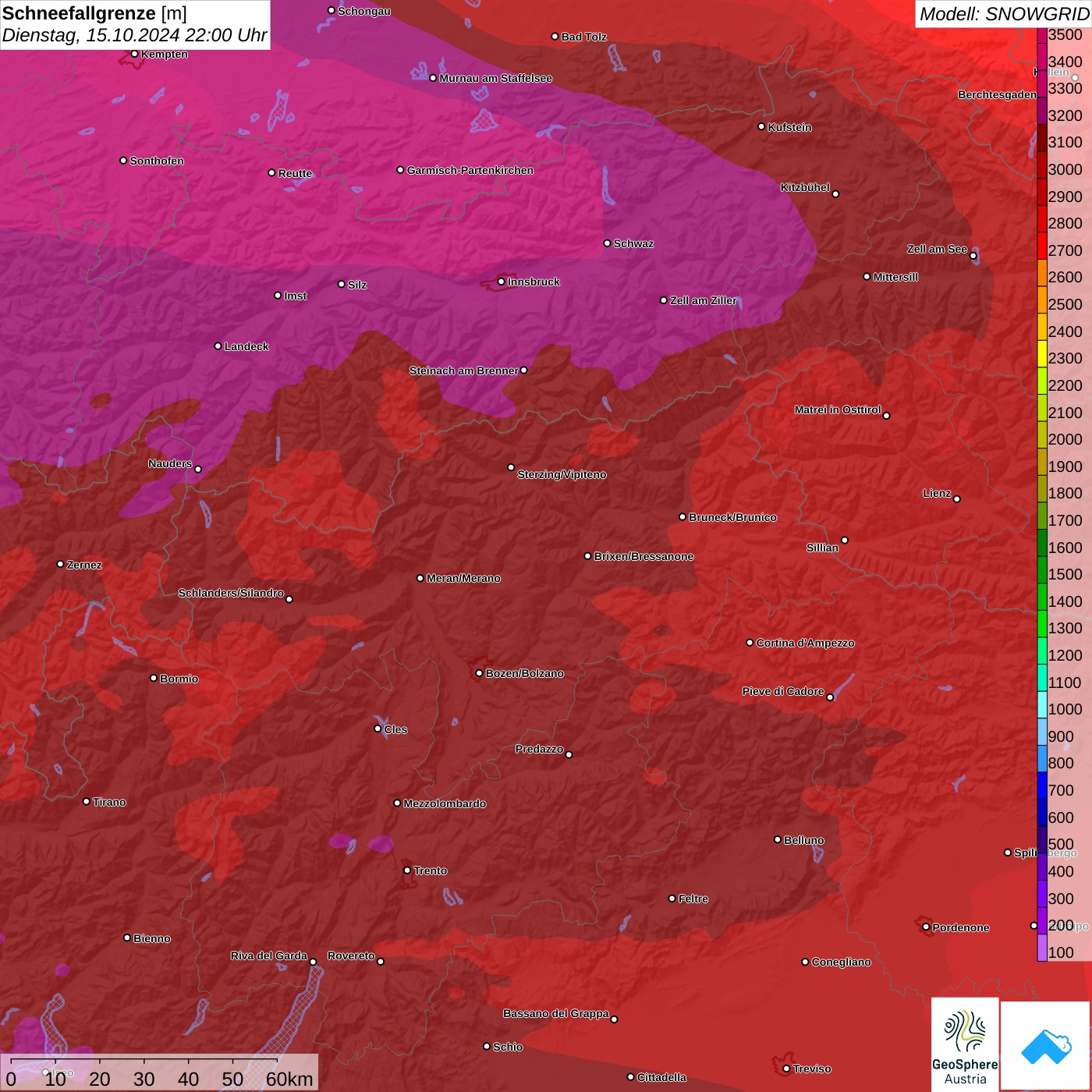The height and width of the screenshot is (1092, 1092).
Task: Click the Bruneck/Brunico label
Action: 732,517
